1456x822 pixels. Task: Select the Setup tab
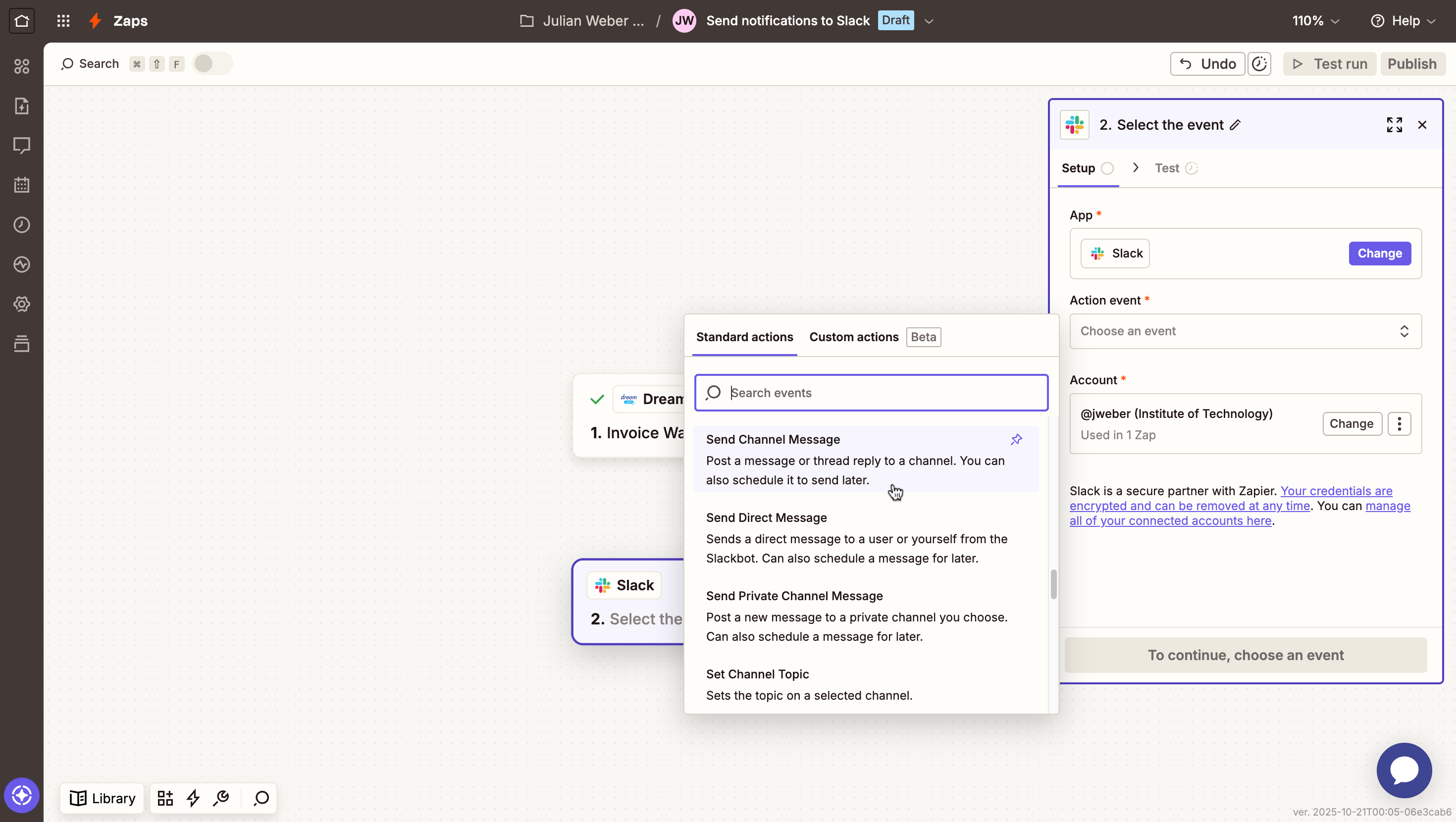[1087, 168]
